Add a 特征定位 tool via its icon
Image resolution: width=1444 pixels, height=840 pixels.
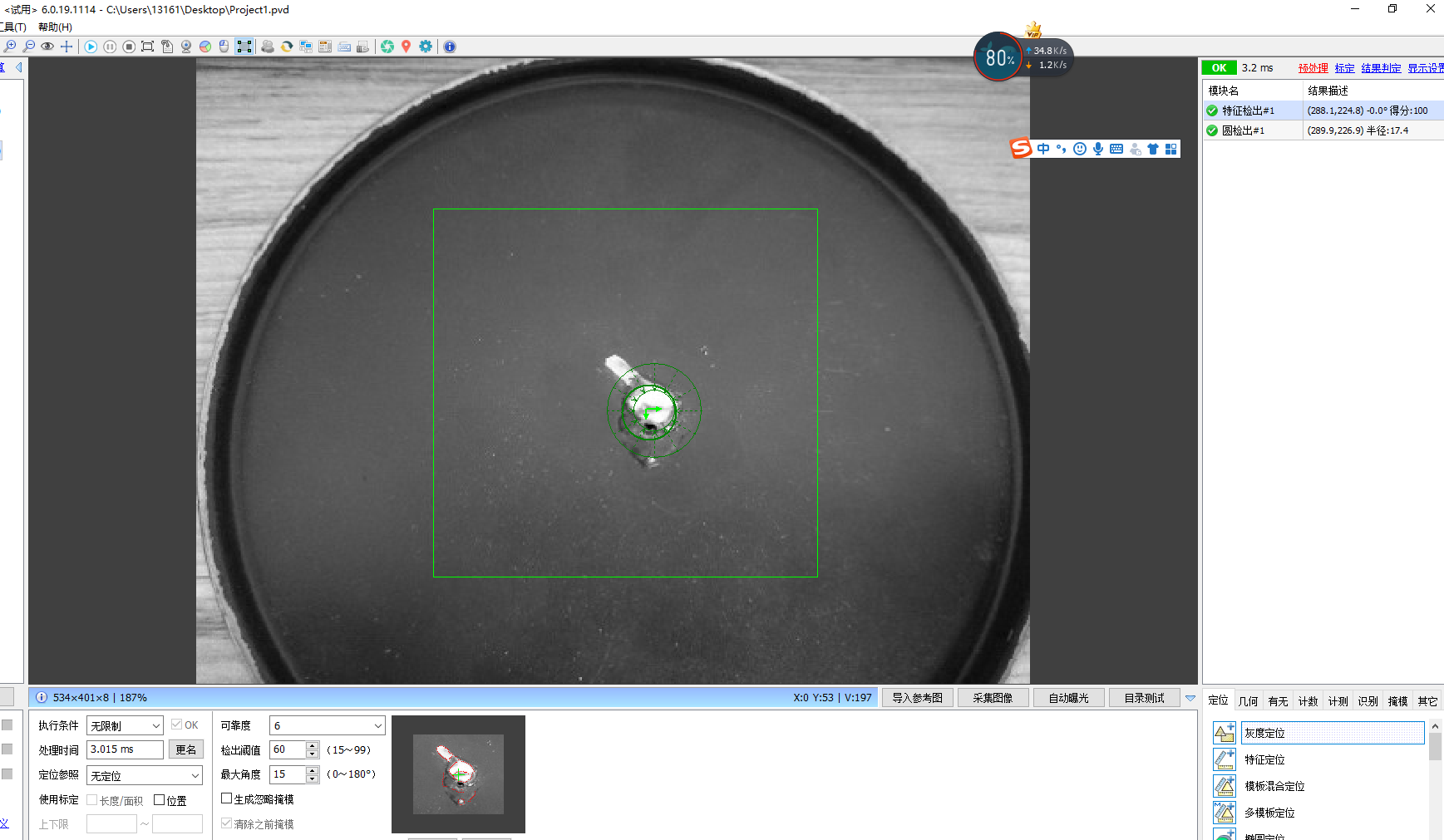(1225, 759)
